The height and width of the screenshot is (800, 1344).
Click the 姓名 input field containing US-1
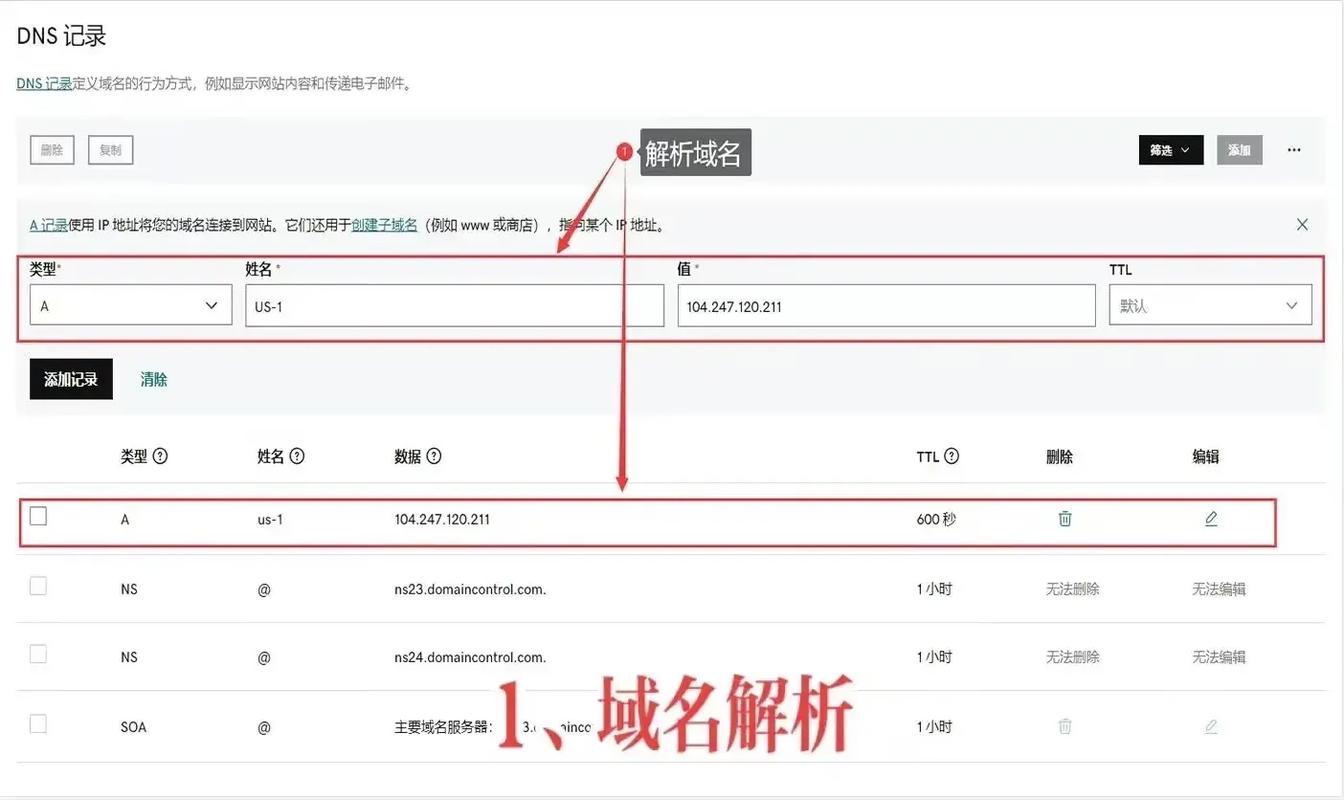pyautogui.click(x=454, y=306)
